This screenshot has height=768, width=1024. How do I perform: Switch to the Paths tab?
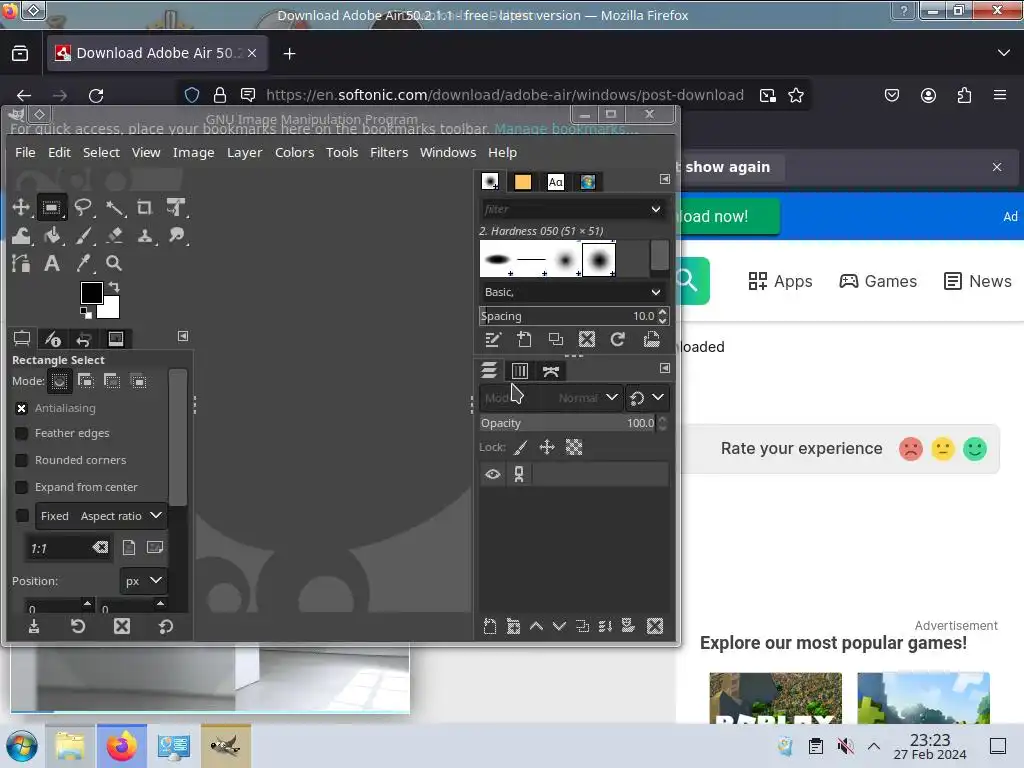point(551,371)
